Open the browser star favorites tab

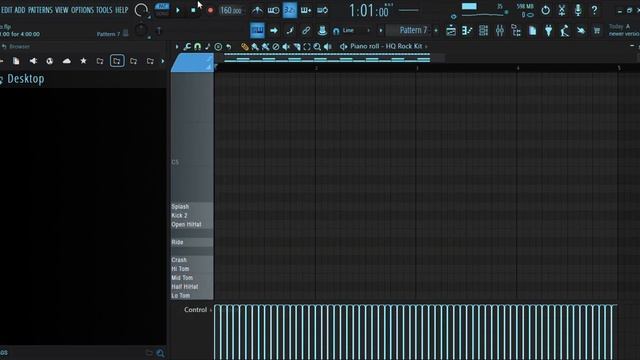point(83,61)
